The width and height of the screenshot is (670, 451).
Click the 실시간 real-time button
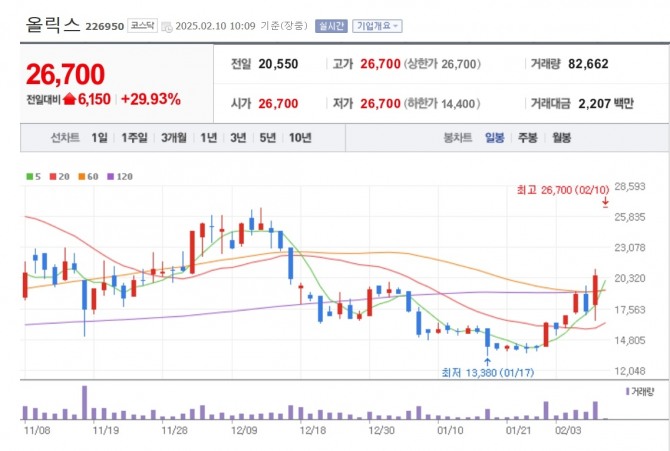tap(331, 26)
